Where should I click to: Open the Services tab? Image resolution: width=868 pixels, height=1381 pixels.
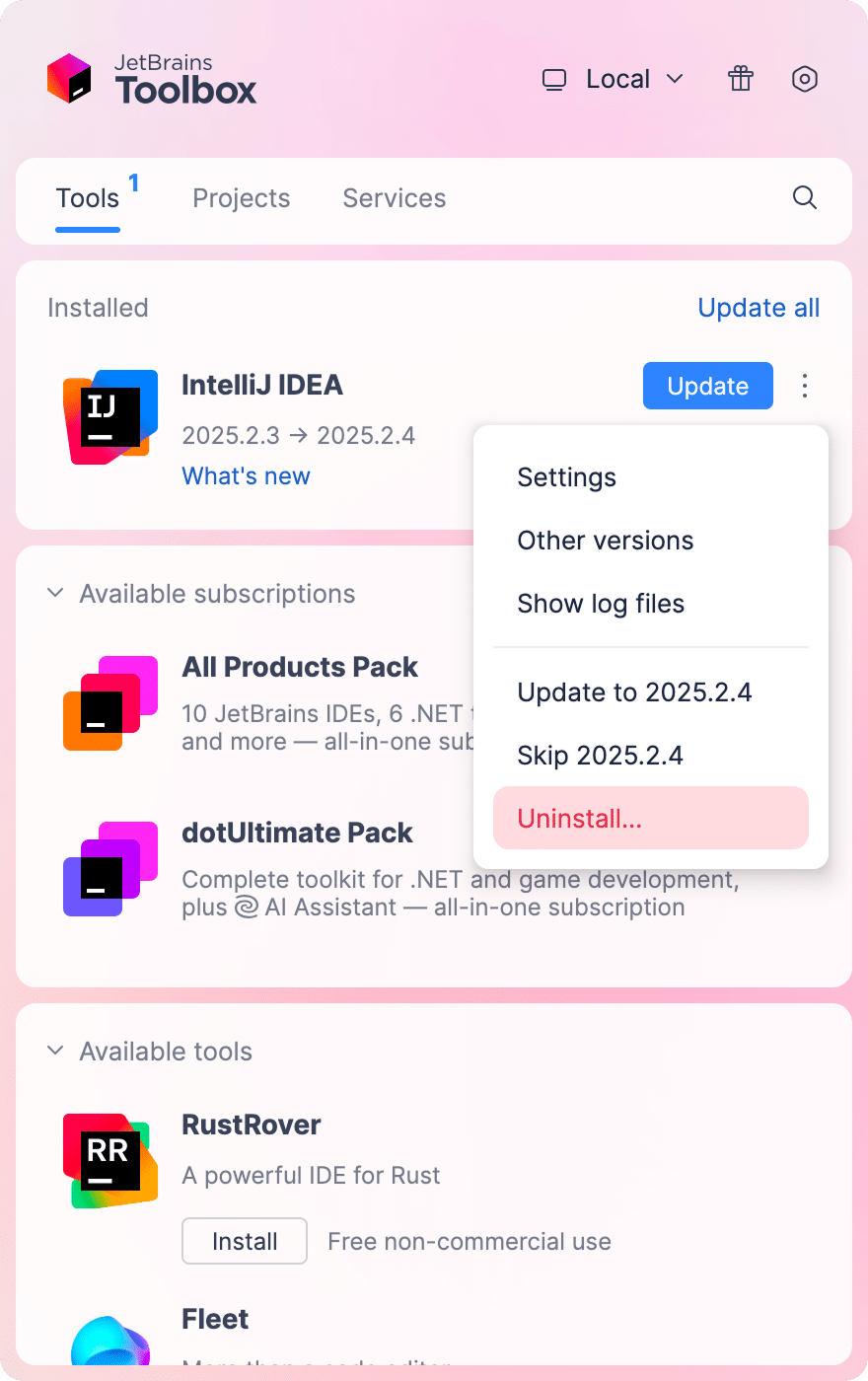(394, 198)
